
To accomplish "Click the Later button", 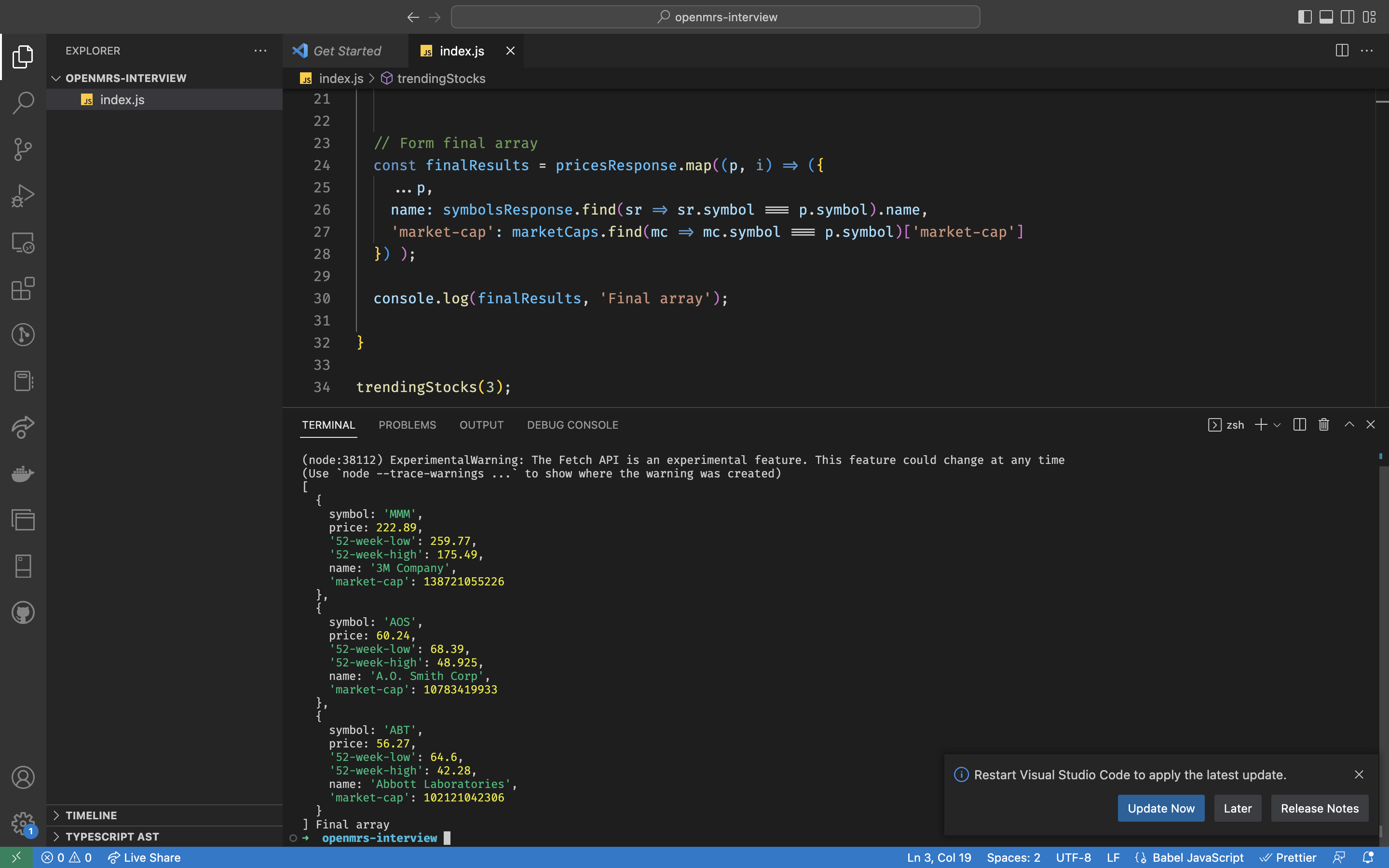I will [x=1237, y=808].
